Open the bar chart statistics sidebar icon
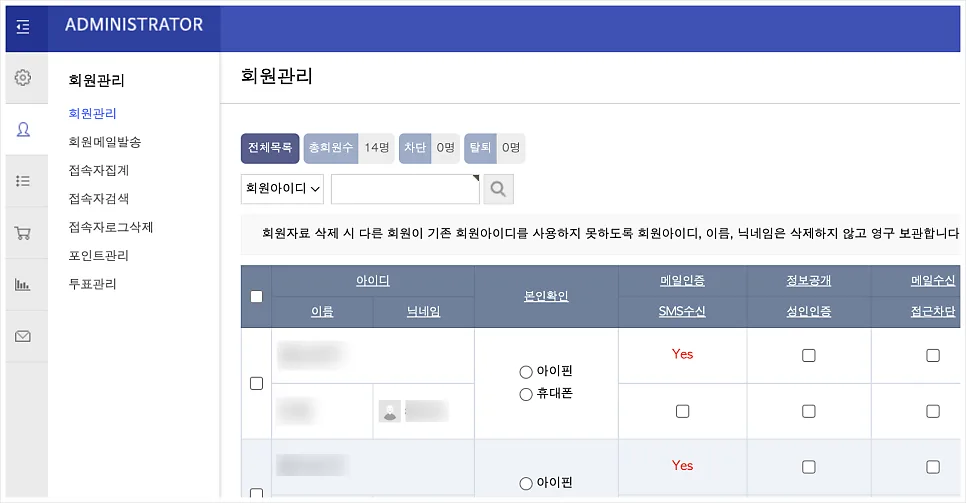 pos(23,284)
